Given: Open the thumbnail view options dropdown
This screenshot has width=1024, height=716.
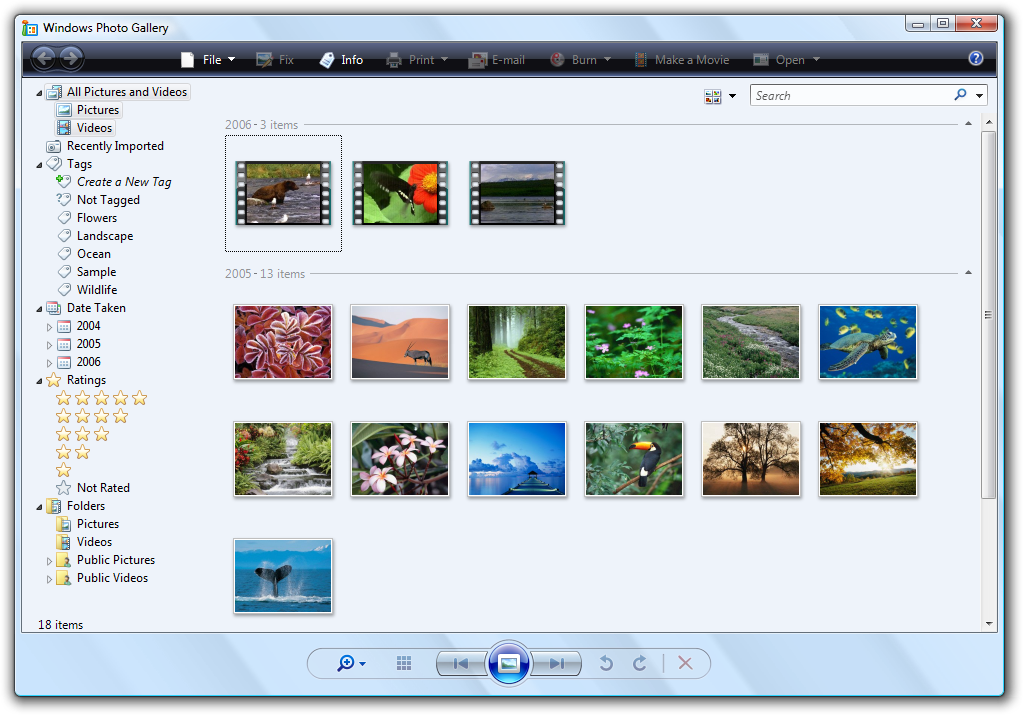Looking at the screenshot, I should click(x=720, y=96).
